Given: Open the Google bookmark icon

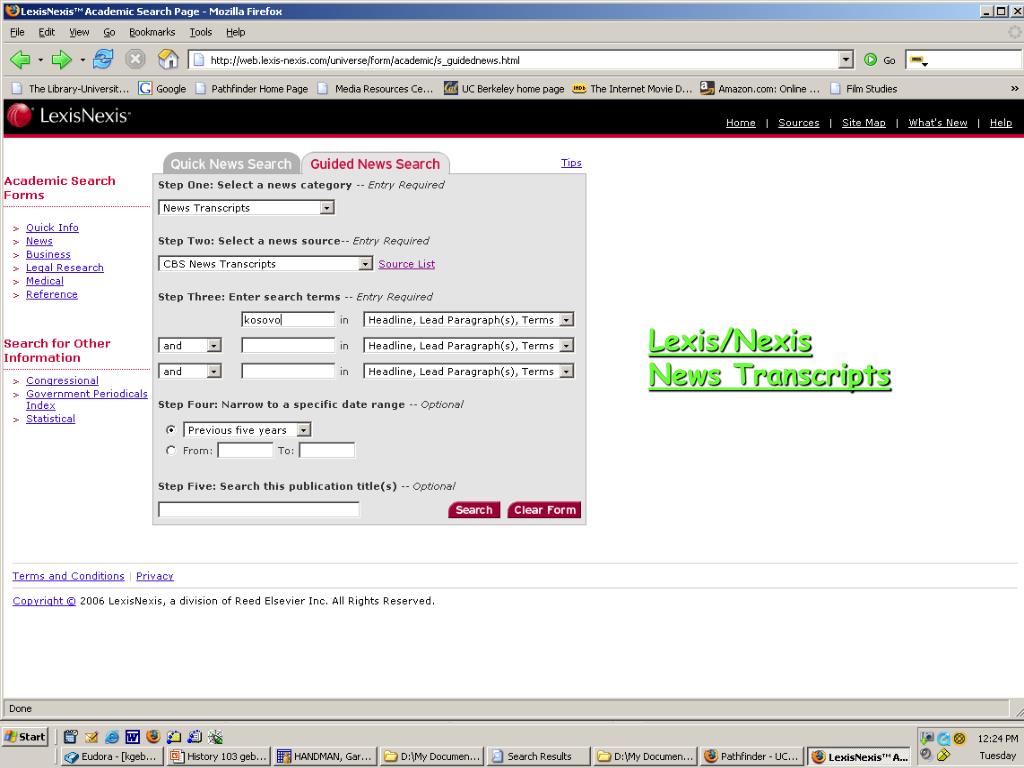Looking at the screenshot, I should click(145, 88).
